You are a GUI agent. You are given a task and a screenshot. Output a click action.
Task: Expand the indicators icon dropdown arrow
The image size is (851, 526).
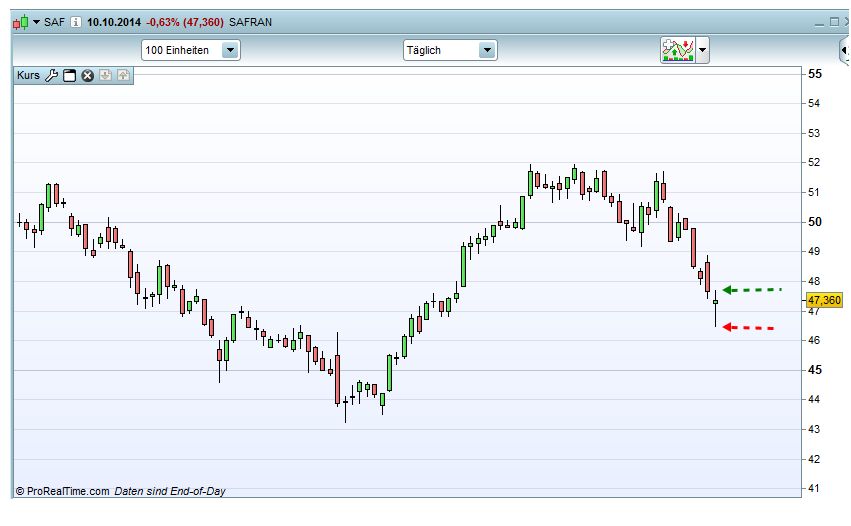pyautogui.click(x=703, y=50)
